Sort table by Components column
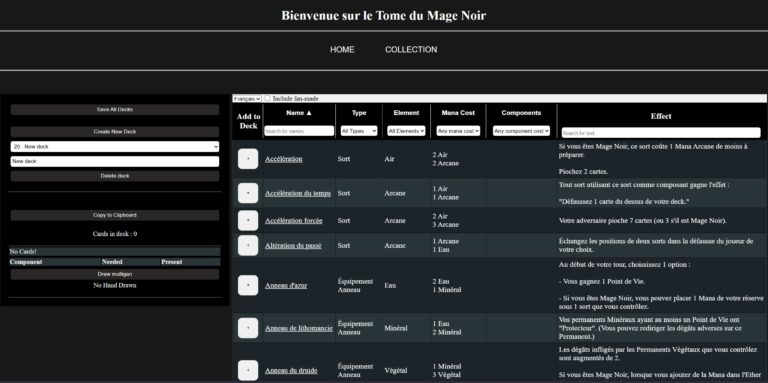The width and height of the screenshot is (768, 383). (521, 113)
